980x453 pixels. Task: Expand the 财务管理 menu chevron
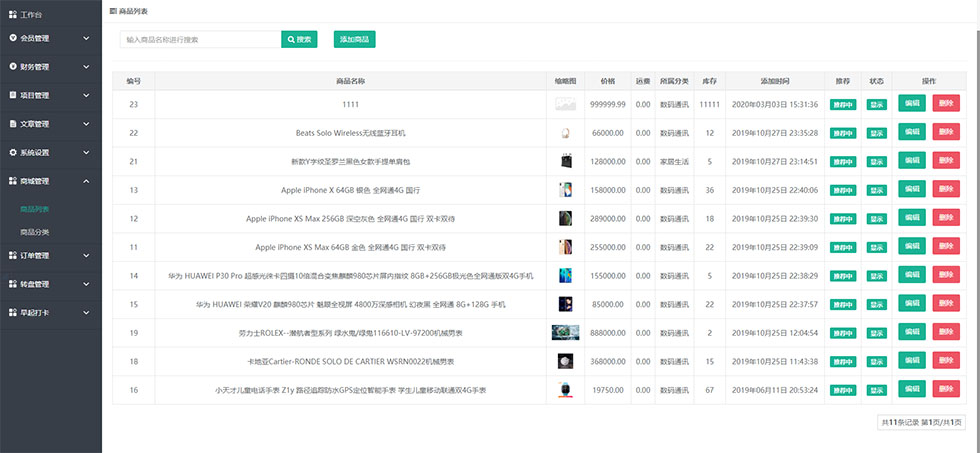coord(86,67)
